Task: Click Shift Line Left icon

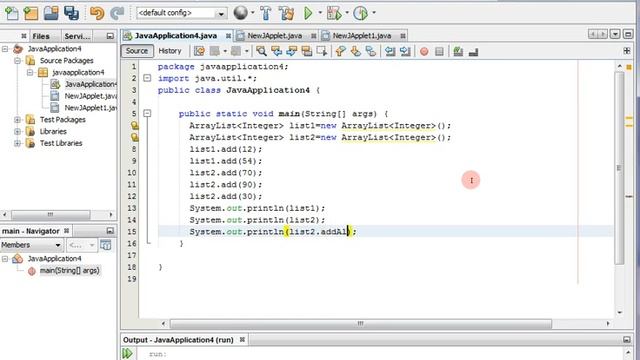Action: click(390, 51)
